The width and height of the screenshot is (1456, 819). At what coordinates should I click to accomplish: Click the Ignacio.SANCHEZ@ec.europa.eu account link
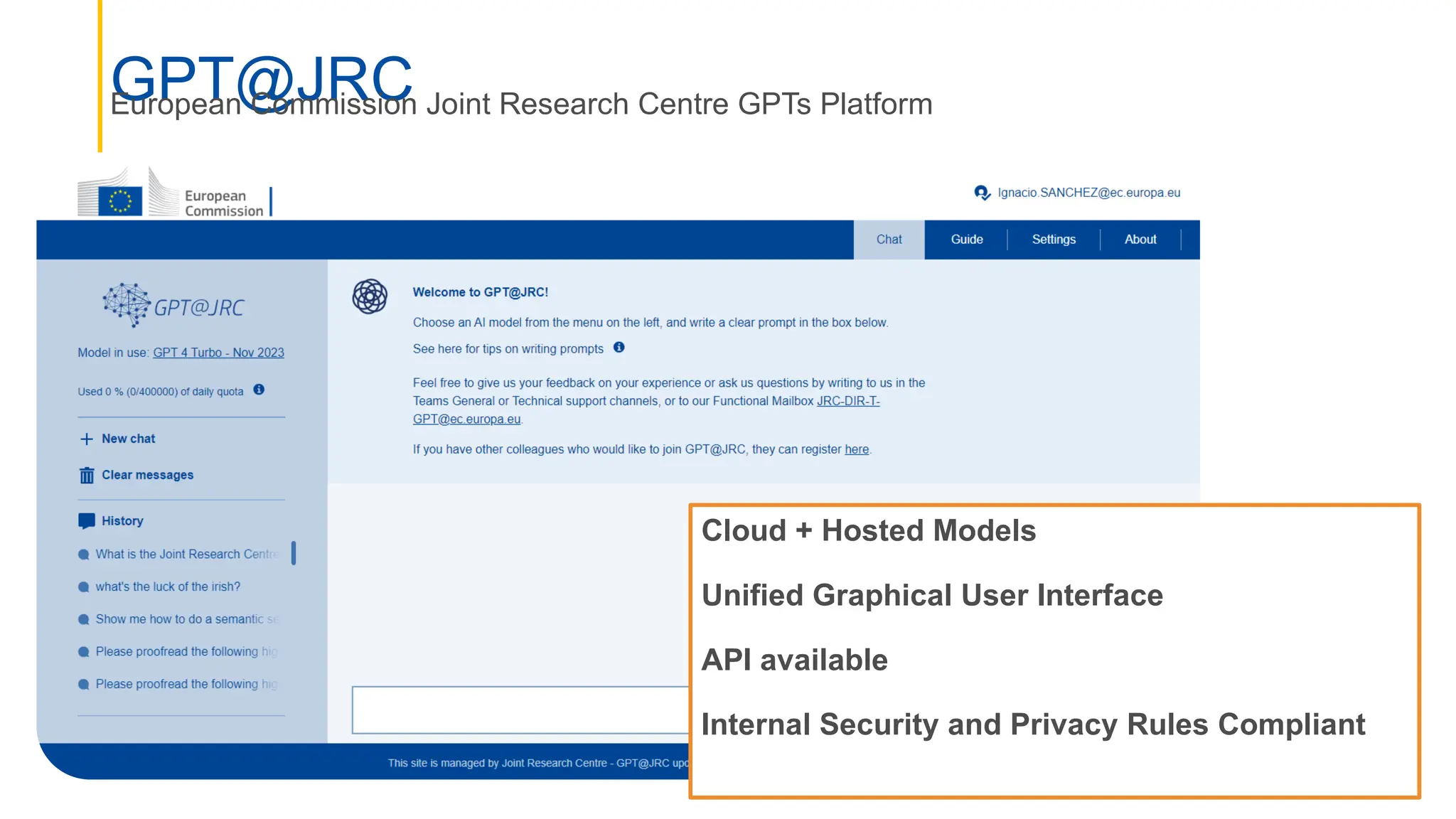[1088, 193]
